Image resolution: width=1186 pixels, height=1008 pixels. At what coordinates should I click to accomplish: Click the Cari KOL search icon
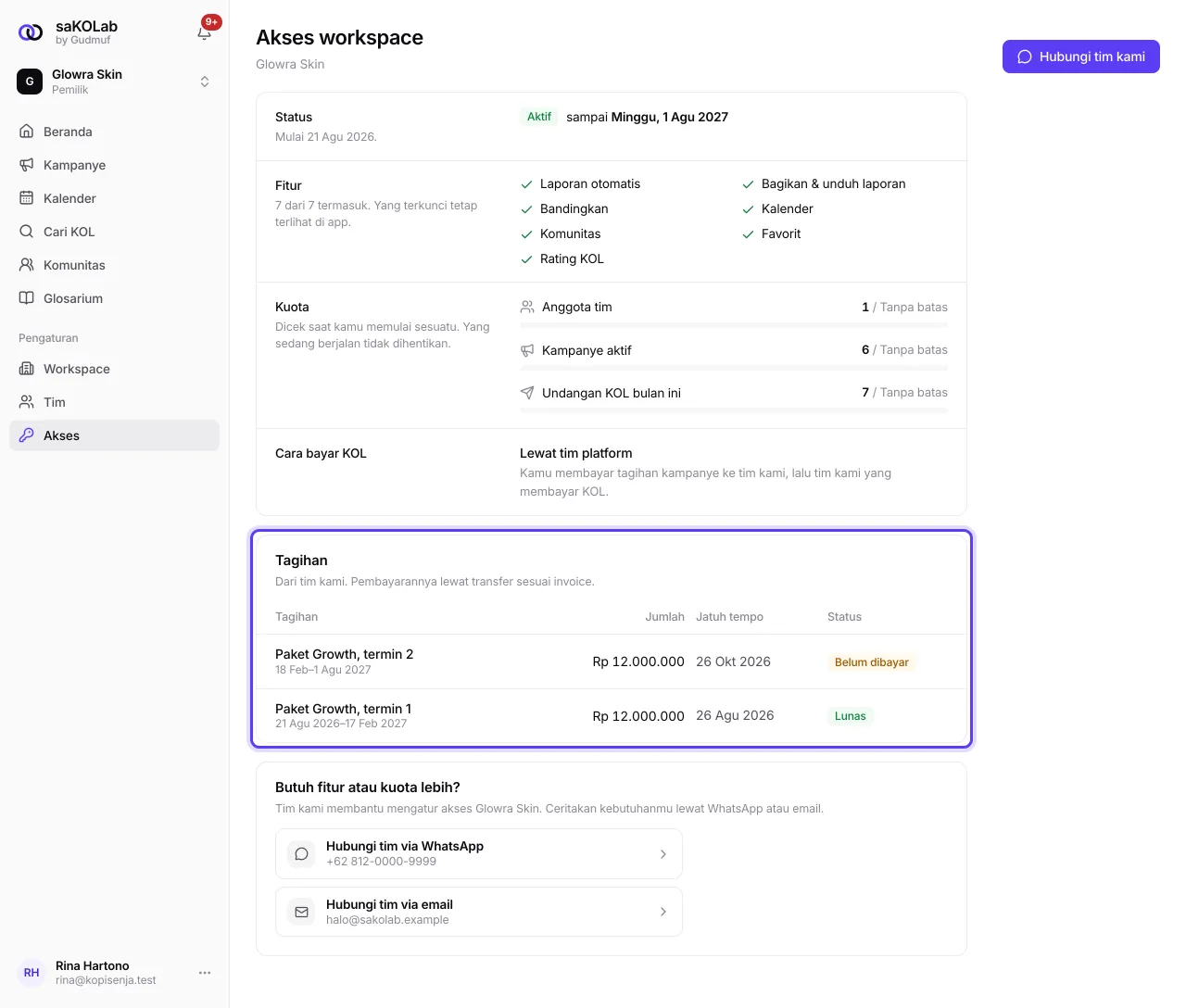[x=27, y=232]
